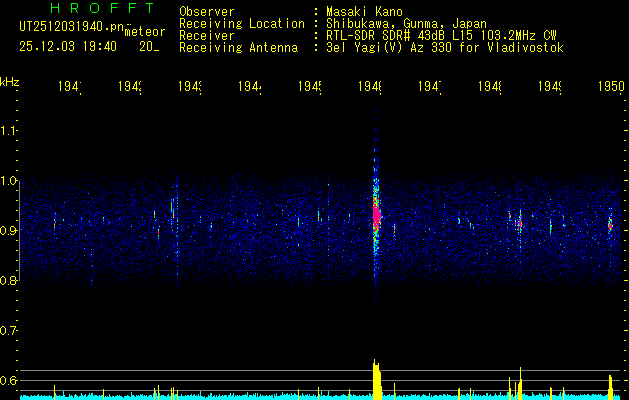This screenshot has width=629, height=400.
Task: Click the 1950 time axis label
Action: click(x=611, y=86)
